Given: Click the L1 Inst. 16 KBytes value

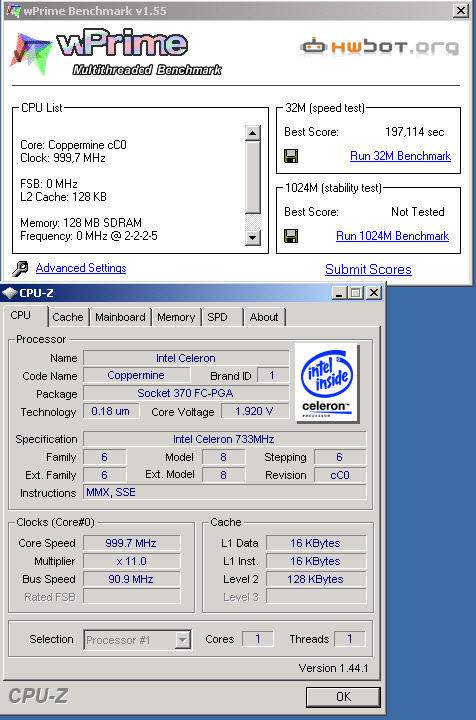Looking at the screenshot, I should [316, 562].
